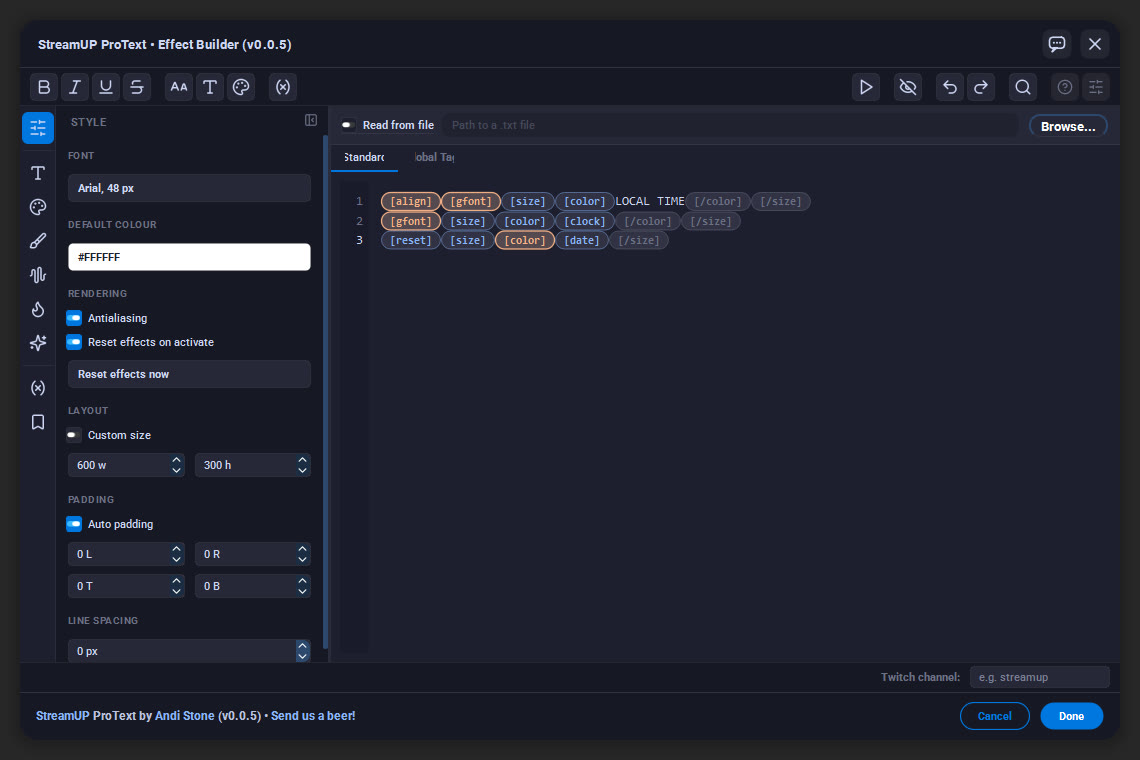Open the Andi Stone link
The height and width of the screenshot is (760, 1140).
pyautogui.click(x=185, y=716)
